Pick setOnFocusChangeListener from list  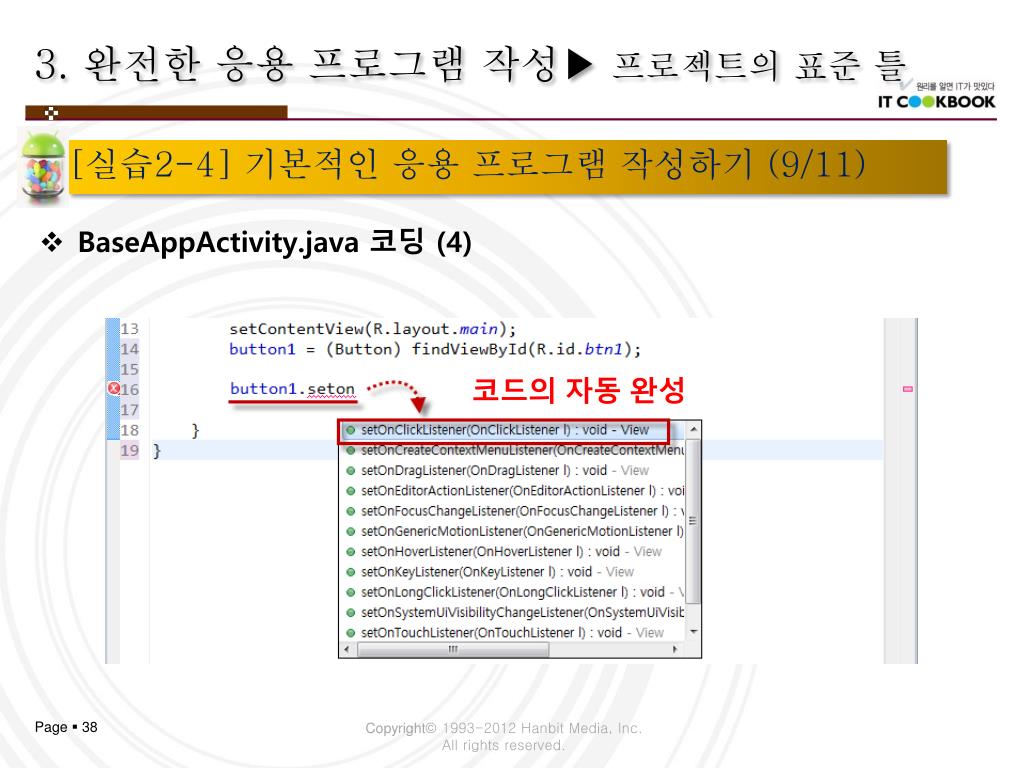tap(513, 511)
